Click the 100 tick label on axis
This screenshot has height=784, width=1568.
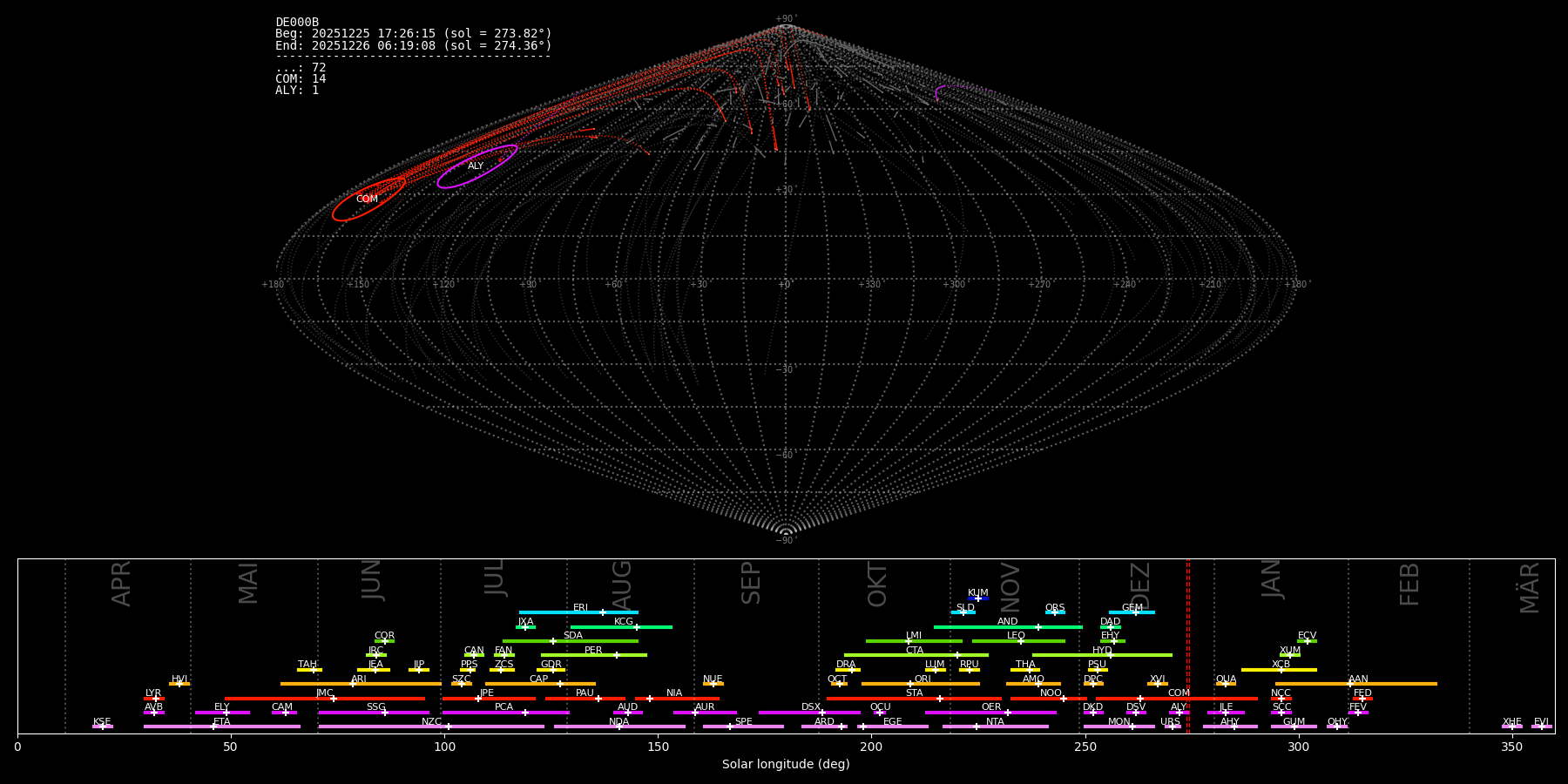pos(444,747)
